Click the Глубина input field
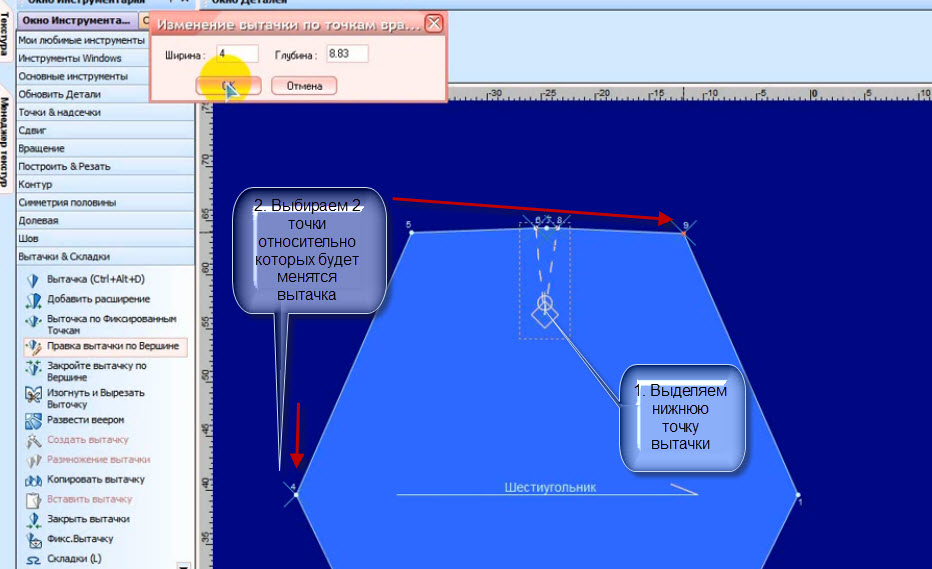This screenshot has height=569, width=932. point(347,54)
